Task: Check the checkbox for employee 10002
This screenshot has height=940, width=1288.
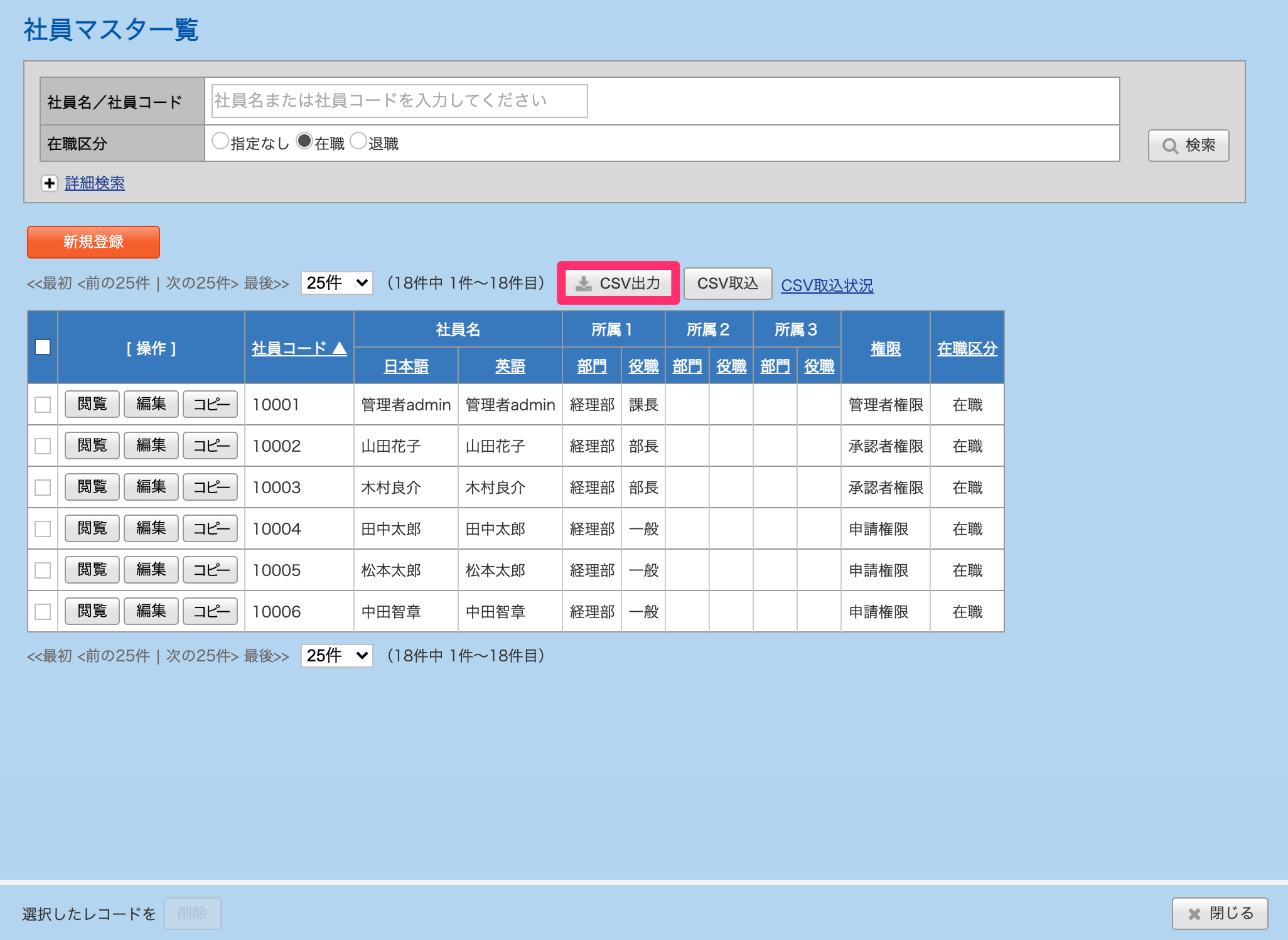Action: pyautogui.click(x=43, y=446)
